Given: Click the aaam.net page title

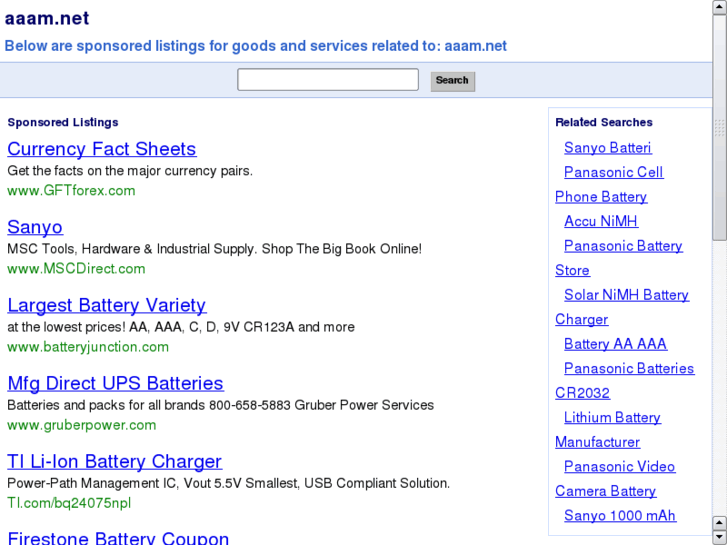Looking at the screenshot, I should click(x=47, y=19).
